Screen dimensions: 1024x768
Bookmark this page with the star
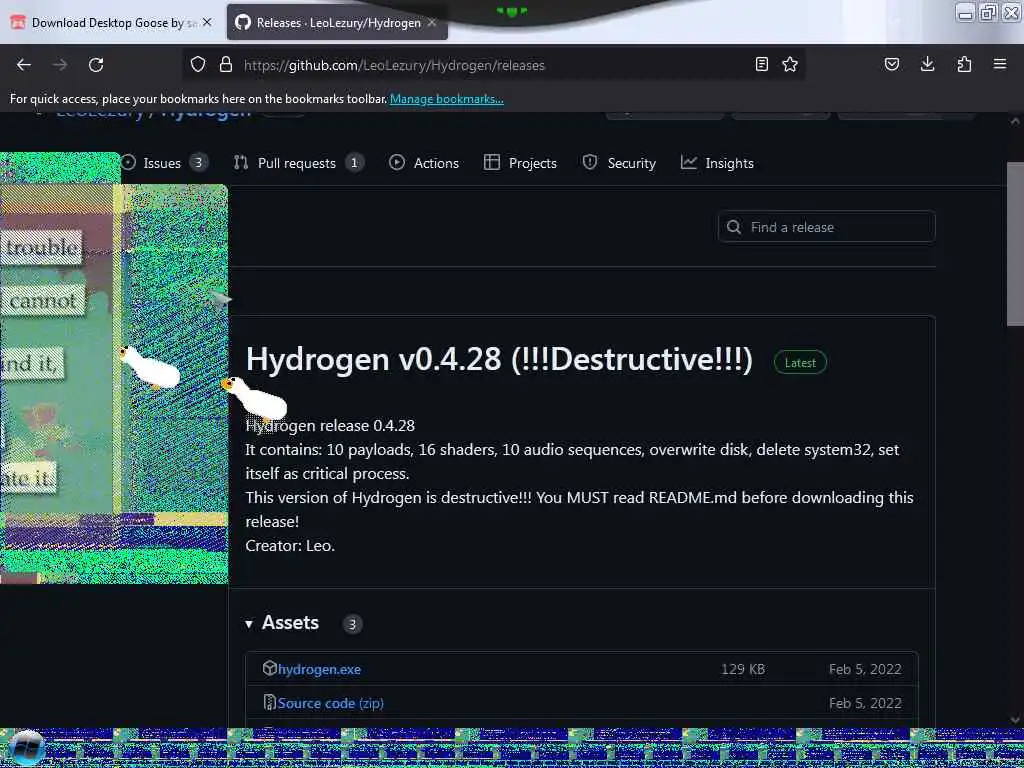coord(790,64)
